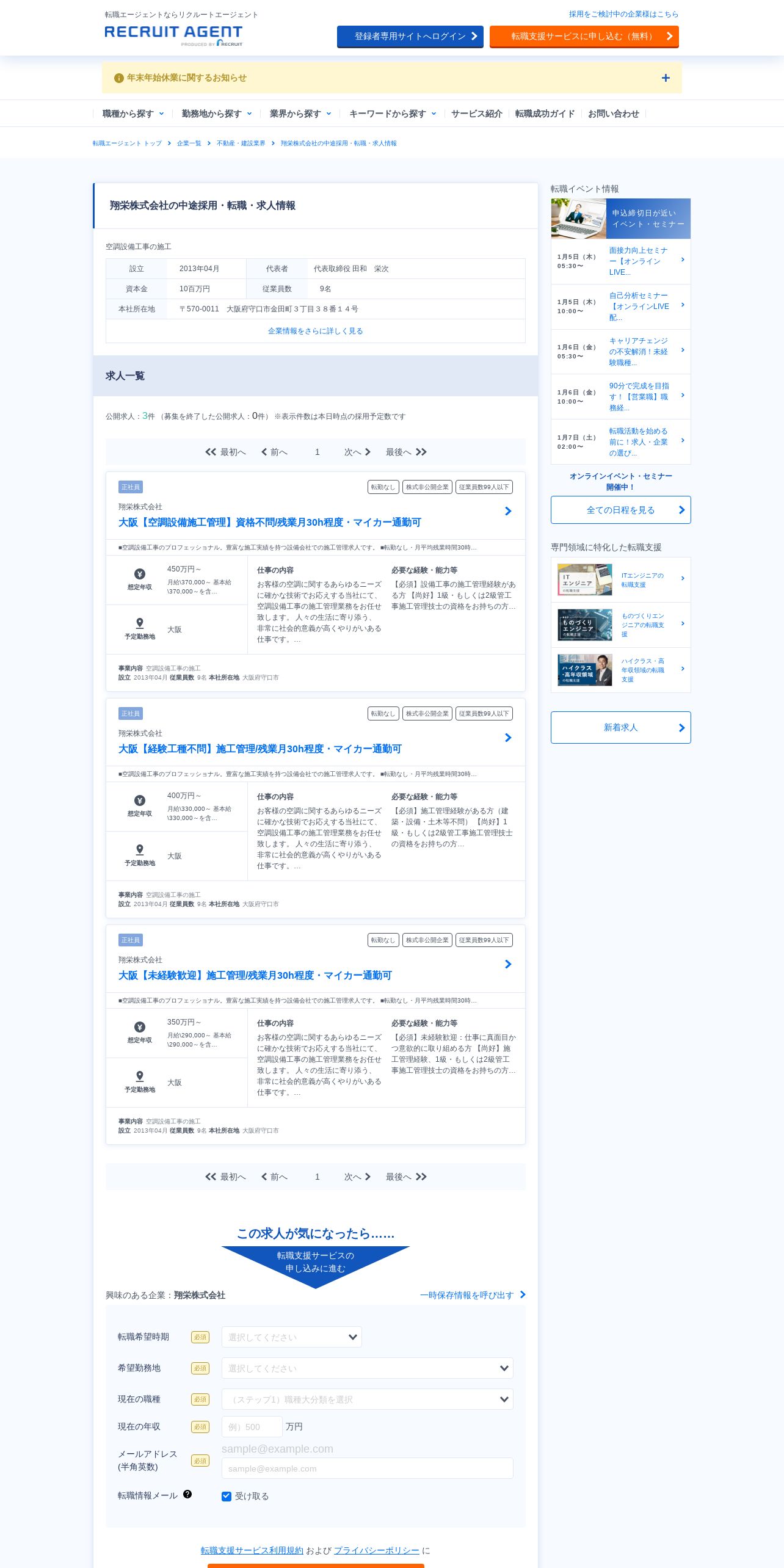Click the yen icon on the 350万円 job
This screenshot has width=784, height=1568.
(140, 1027)
